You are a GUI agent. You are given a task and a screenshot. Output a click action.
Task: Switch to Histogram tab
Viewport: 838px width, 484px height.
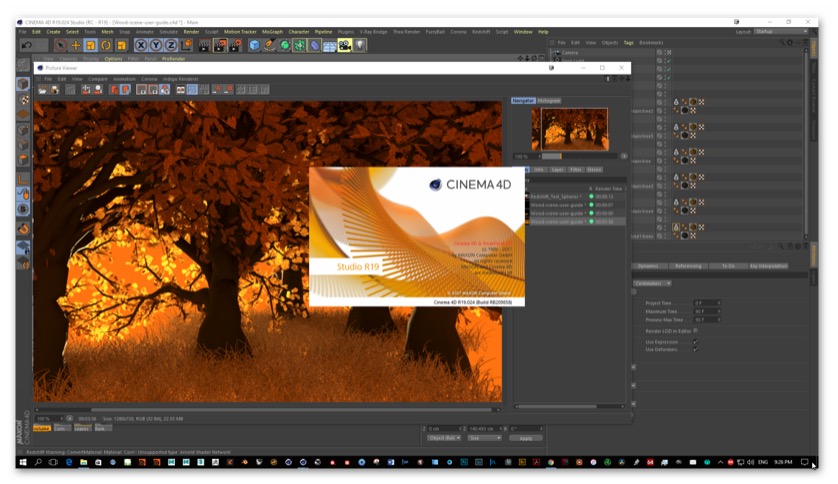coord(549,100)
